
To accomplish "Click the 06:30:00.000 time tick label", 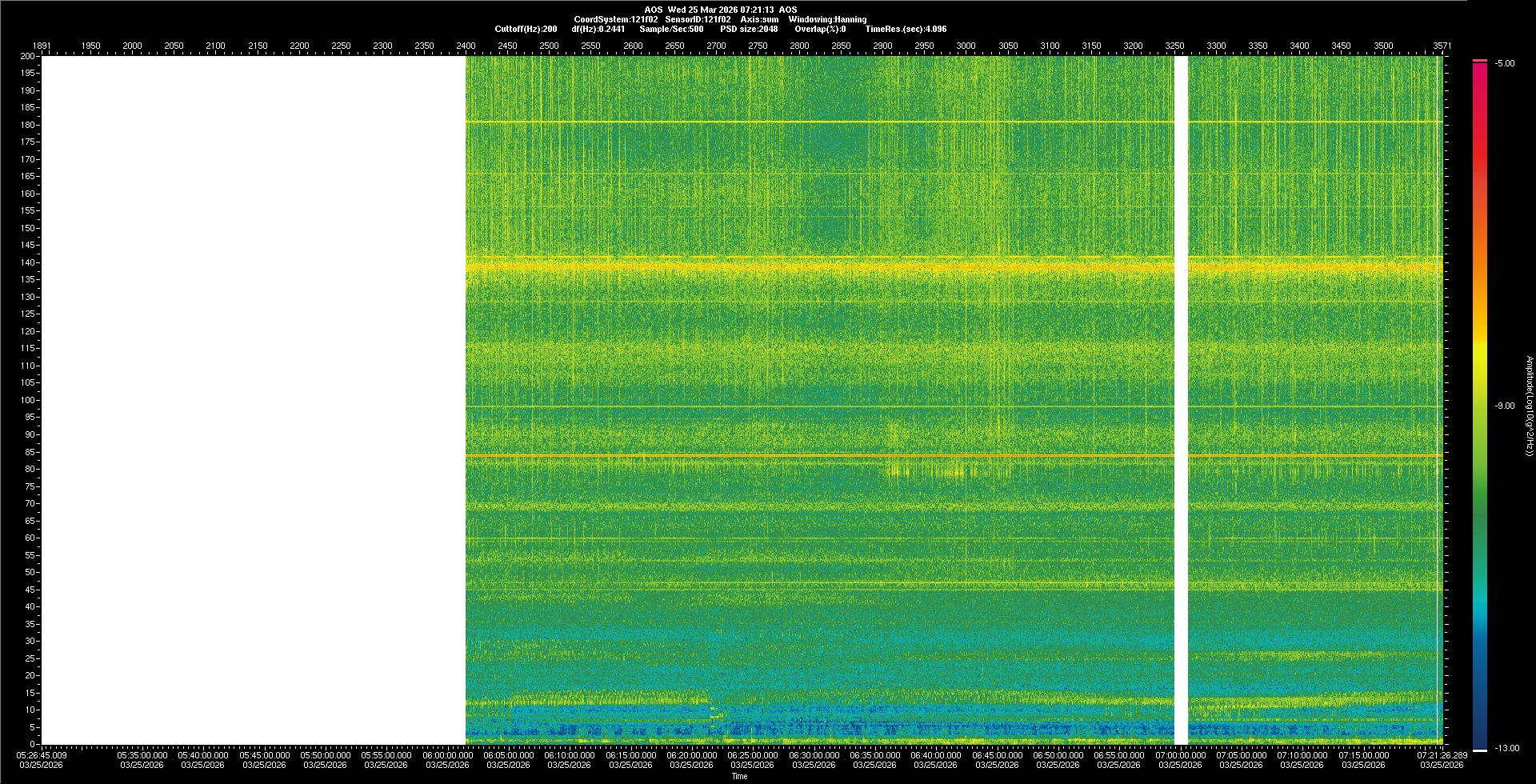I will 814,755.
